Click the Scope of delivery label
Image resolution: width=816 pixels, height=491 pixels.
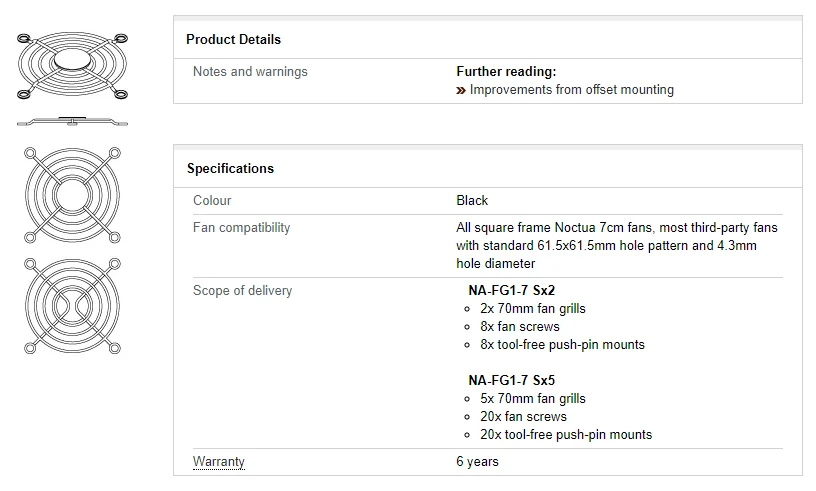[x=242, y=291]
